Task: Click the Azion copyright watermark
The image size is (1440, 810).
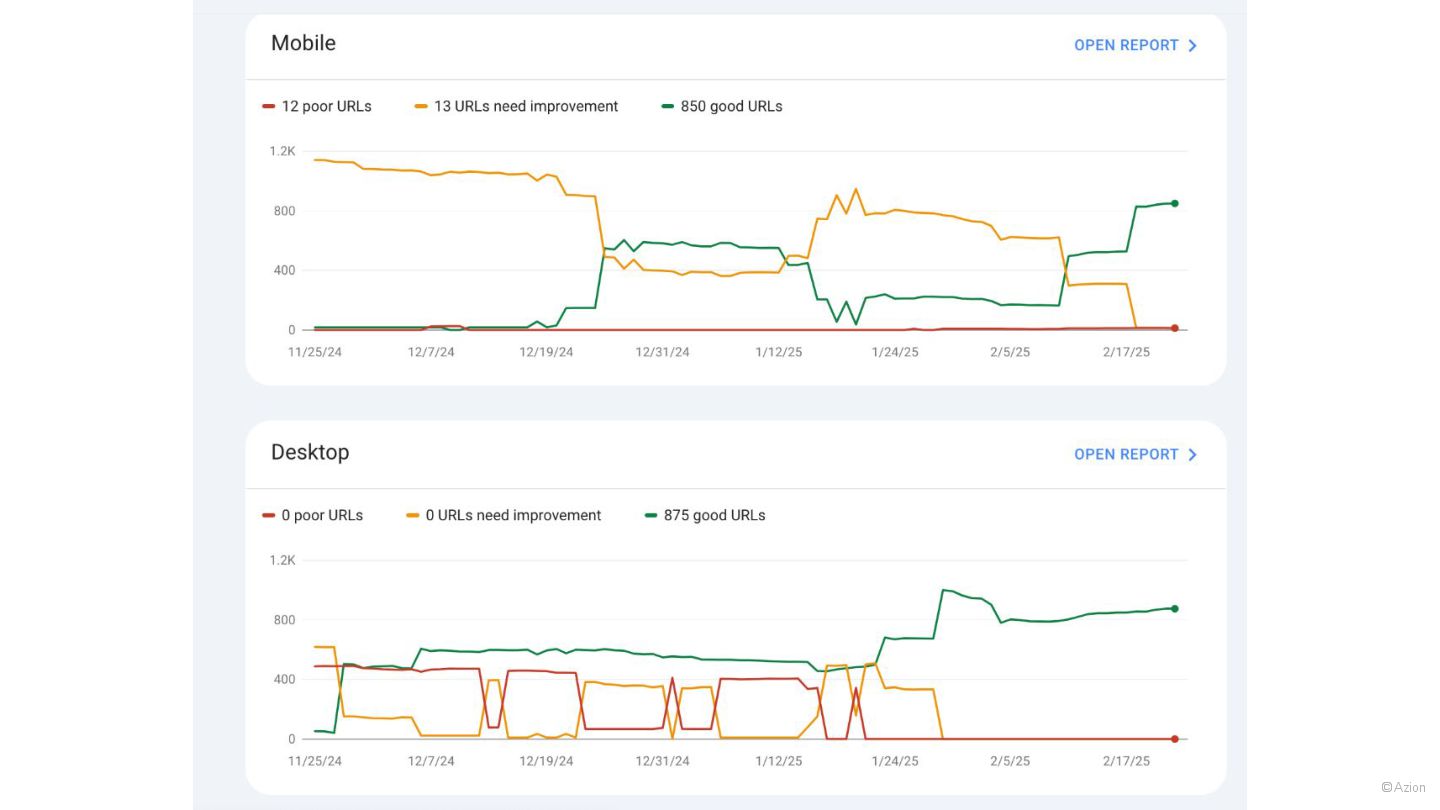Action: (1404, 787)
